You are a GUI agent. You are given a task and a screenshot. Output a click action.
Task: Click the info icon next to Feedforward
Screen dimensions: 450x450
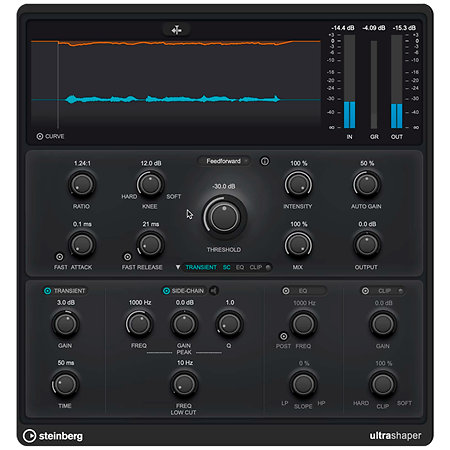point(265,161)
